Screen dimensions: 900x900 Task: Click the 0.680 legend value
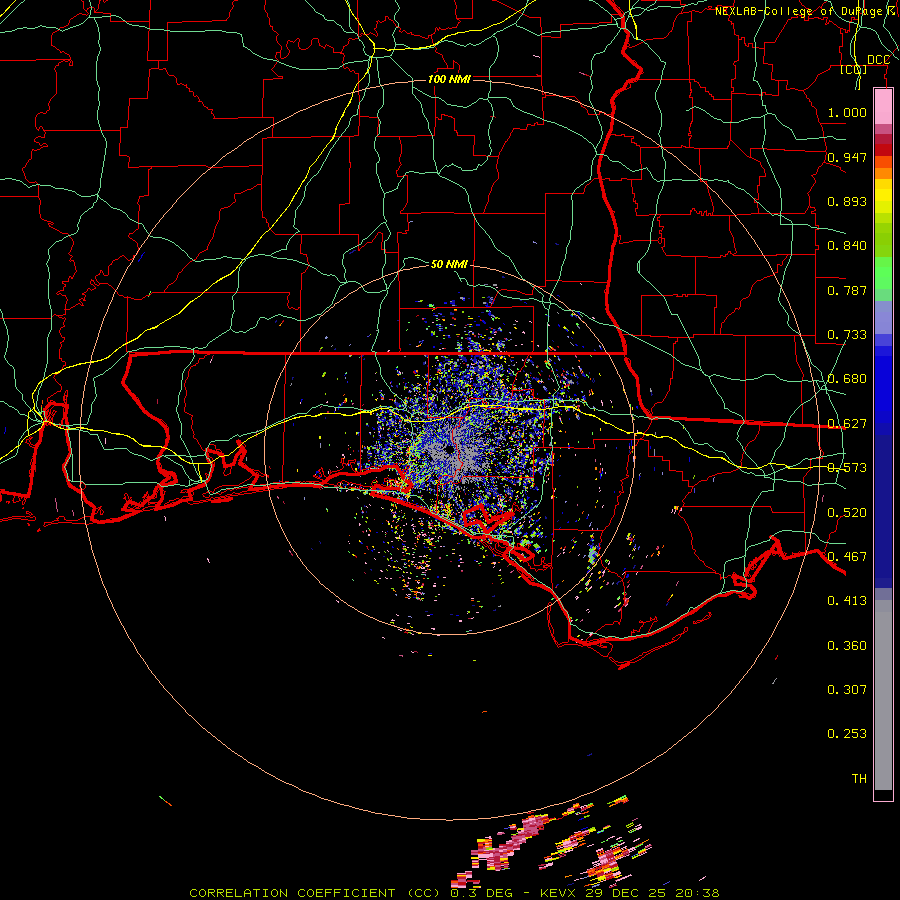pos(847,379)
